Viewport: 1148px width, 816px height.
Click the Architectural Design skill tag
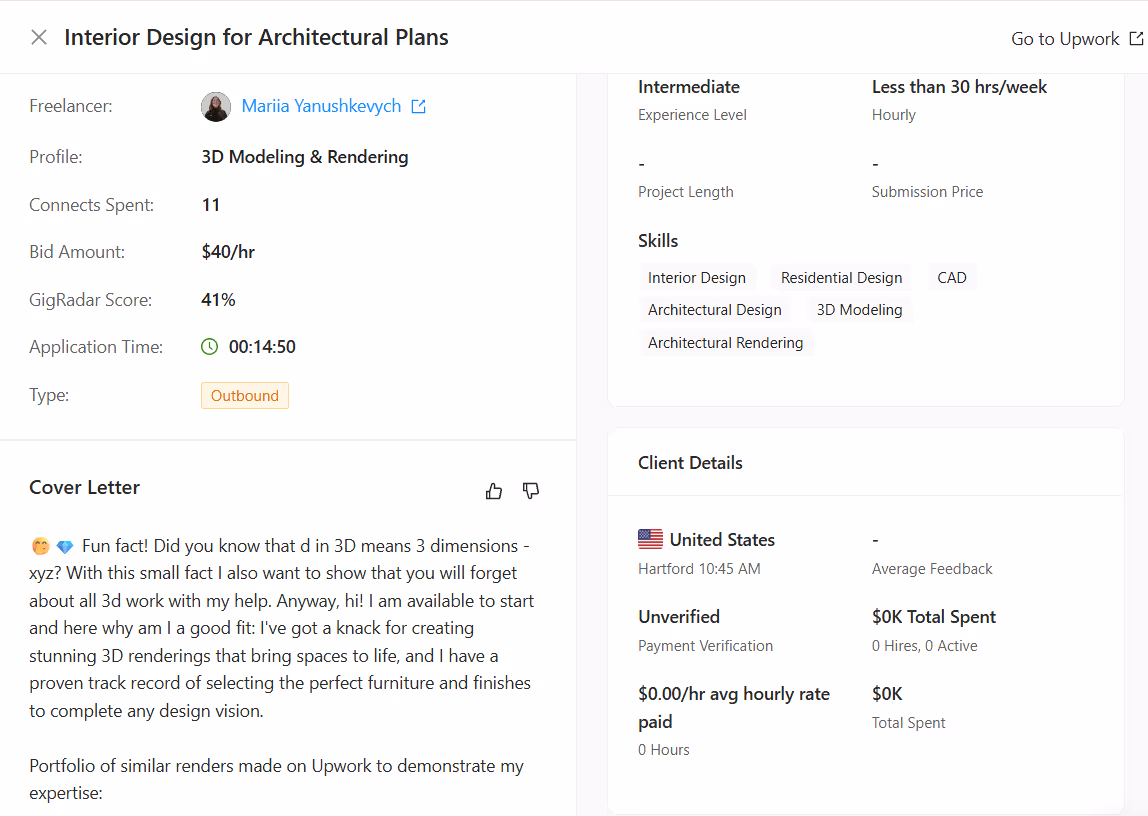click(715, 310)
